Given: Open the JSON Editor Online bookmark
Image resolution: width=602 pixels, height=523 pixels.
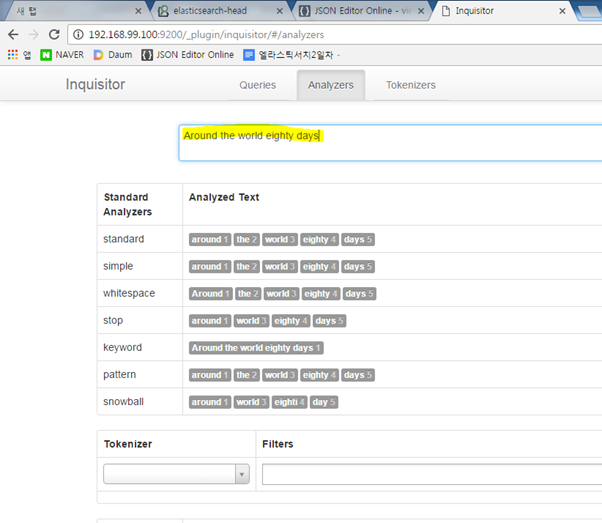Looking at the screenshot, I should tap(187, 55).
